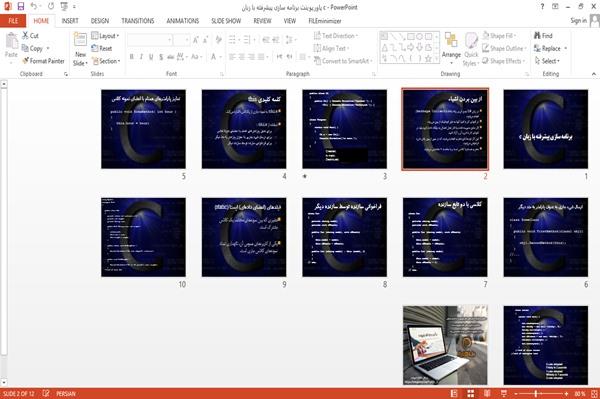
Task: Switch to the INSERT tab
Action: click(x=70, y=21)
